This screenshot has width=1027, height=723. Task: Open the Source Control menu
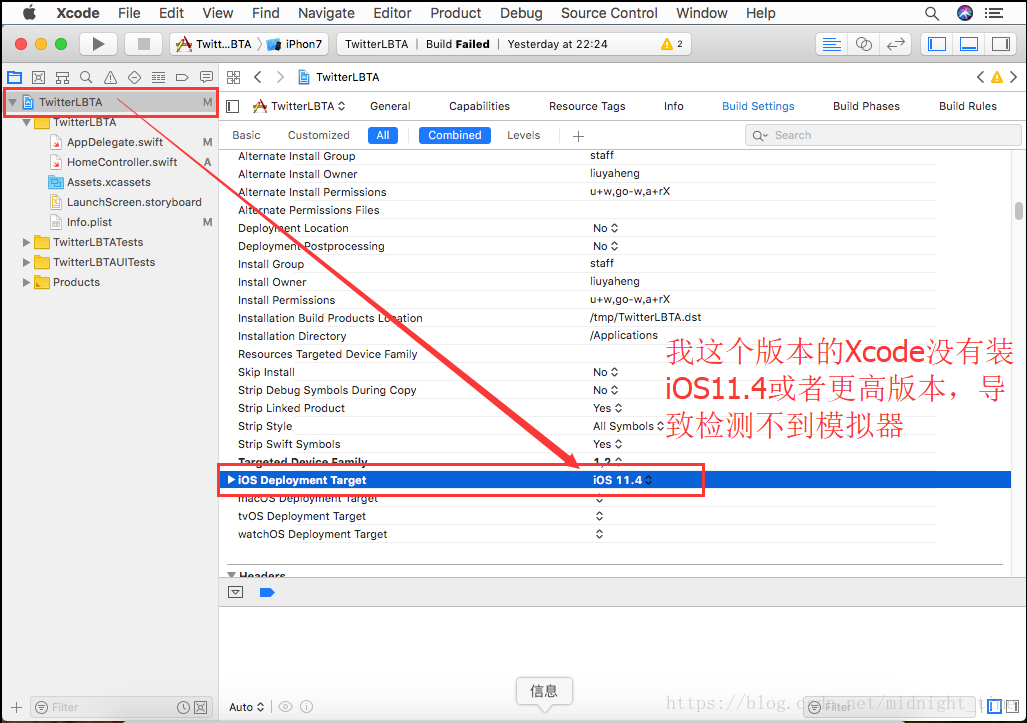tap(609, 13)
